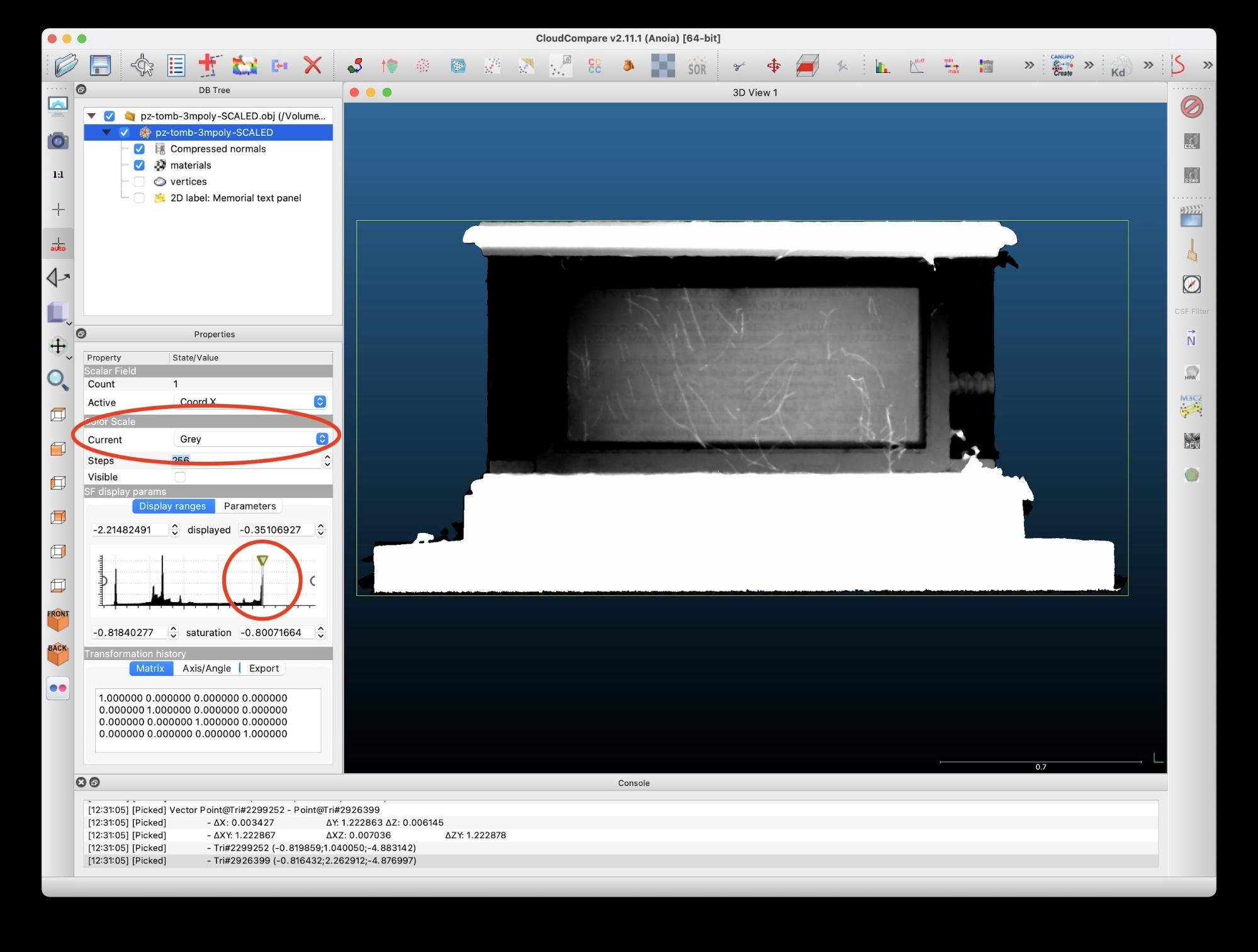Open the SOR filter tool

[697, 65]
